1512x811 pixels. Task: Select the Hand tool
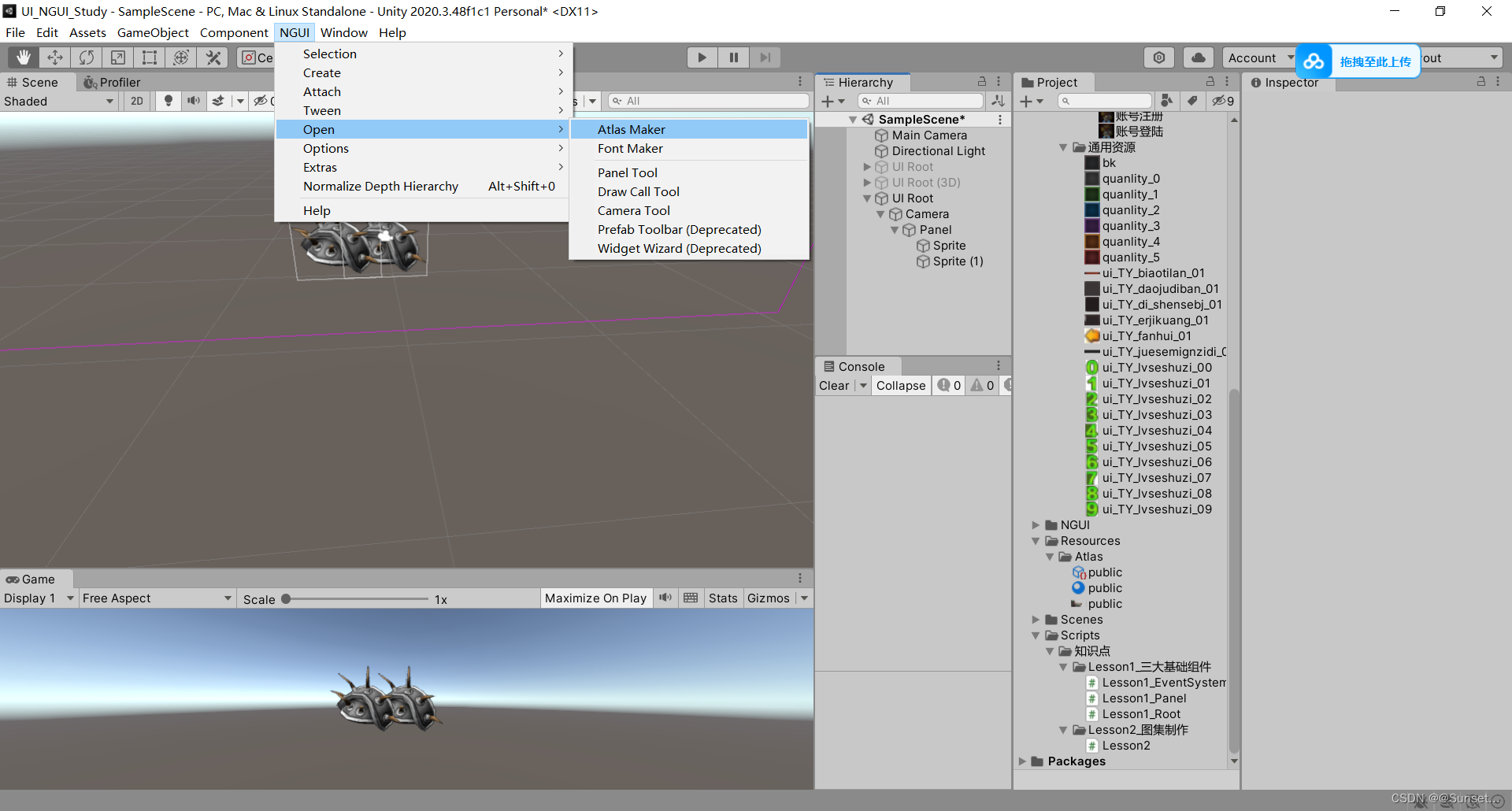coord(24,57)
